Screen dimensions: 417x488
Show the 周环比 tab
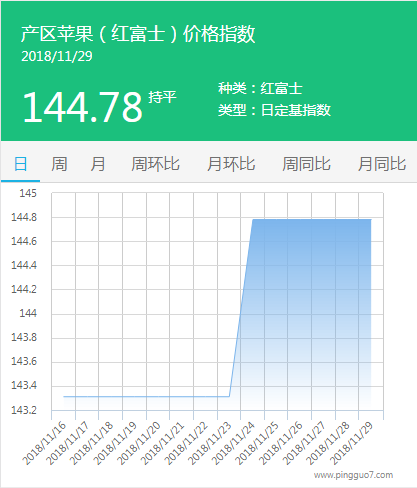pos(155,164)
